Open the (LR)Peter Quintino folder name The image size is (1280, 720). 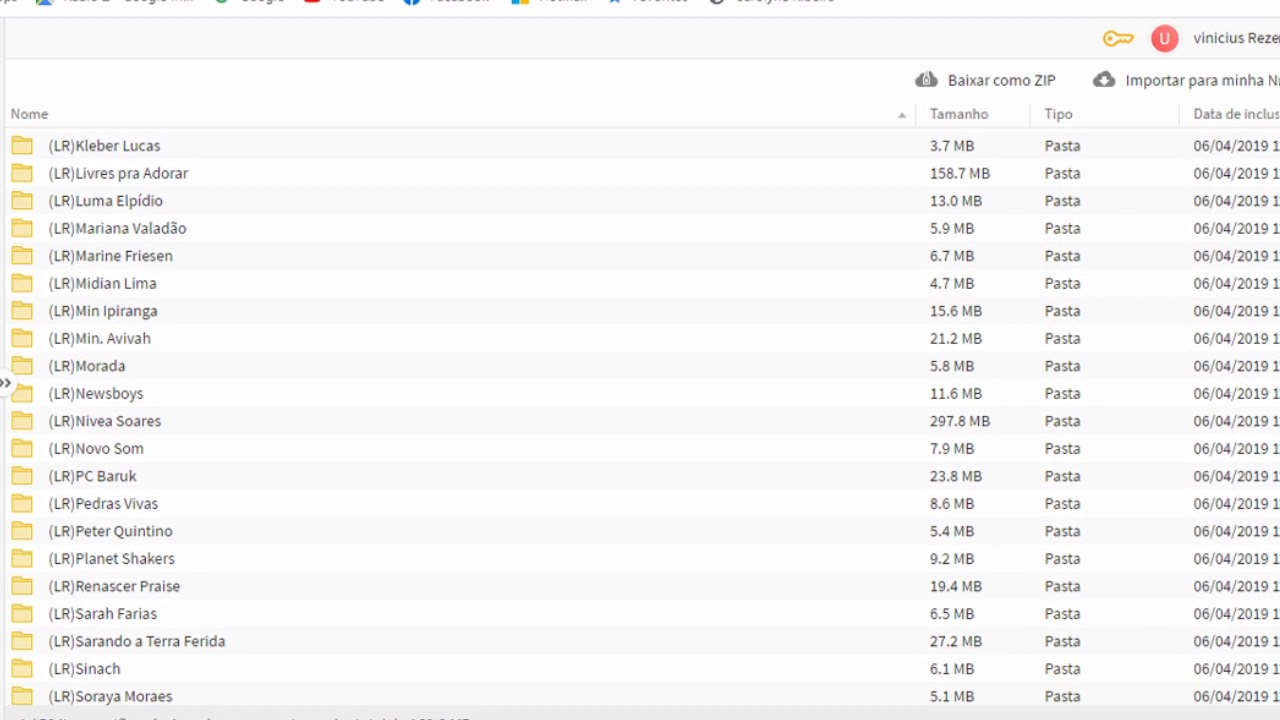(110, 531)
